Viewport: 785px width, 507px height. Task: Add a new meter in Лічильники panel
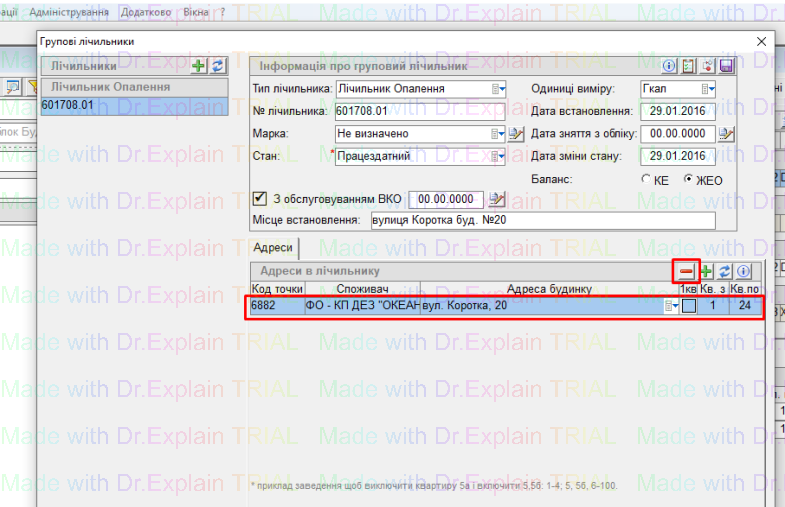[x=199, y=66]
